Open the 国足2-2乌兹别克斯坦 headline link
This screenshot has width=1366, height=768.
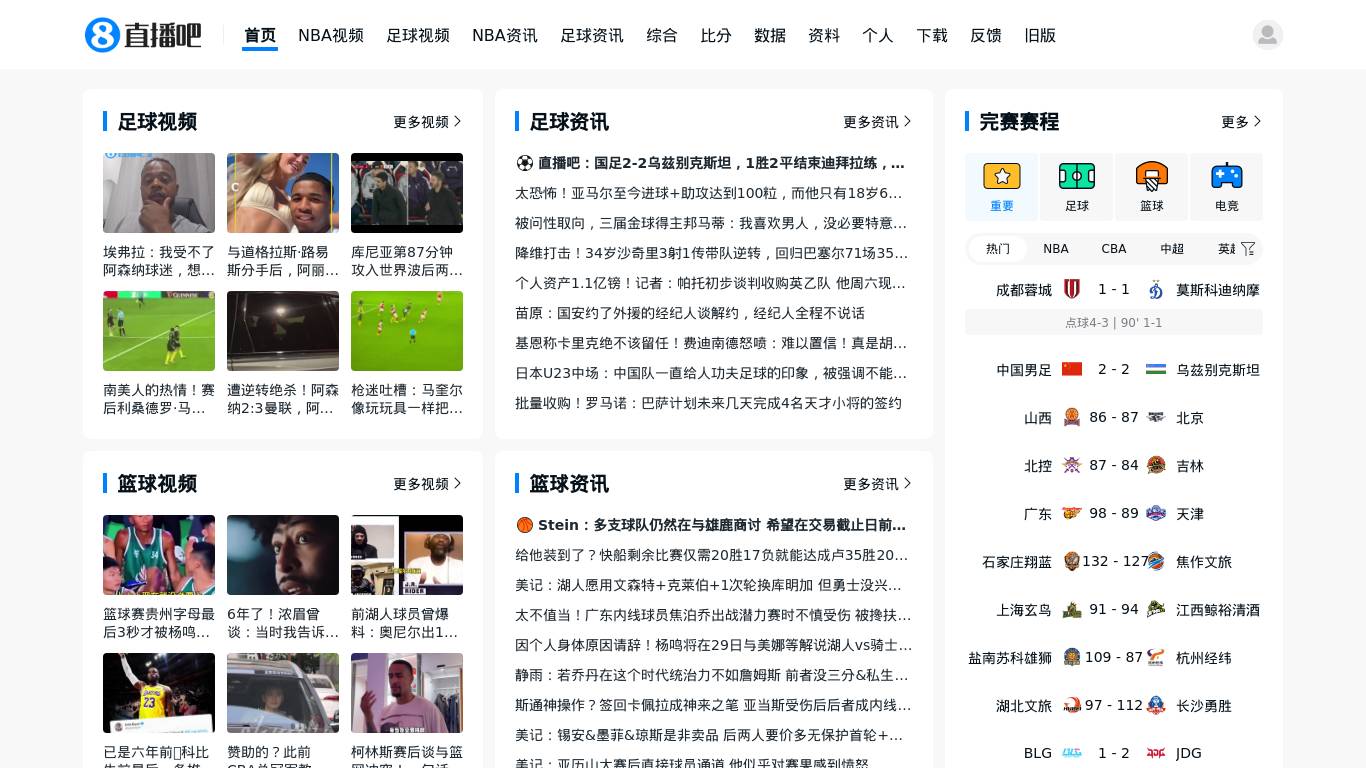pyautogui.click(x=714, y=163)
